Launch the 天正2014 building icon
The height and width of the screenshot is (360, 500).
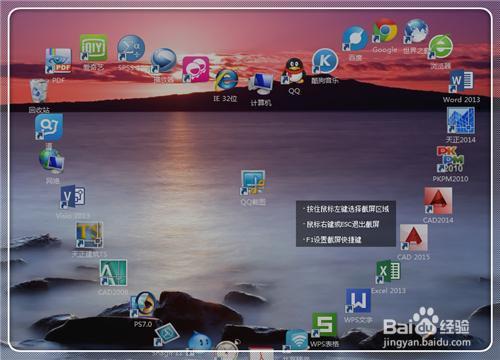click(461, 121)
